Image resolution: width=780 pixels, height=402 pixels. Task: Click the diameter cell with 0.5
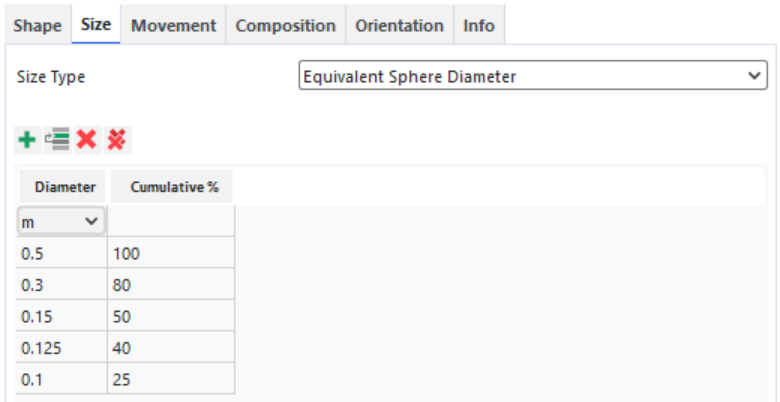(61, 253)
